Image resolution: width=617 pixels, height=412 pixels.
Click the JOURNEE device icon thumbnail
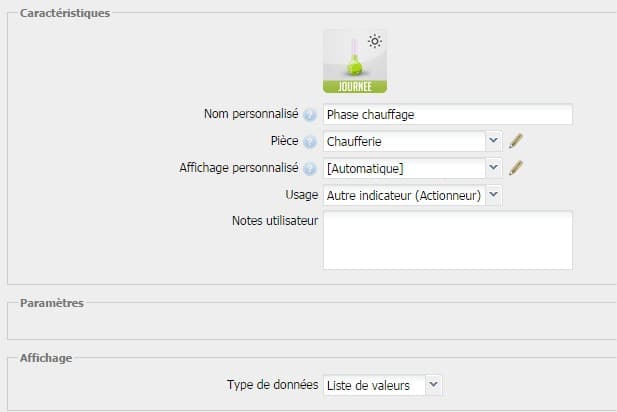(355, 61)
